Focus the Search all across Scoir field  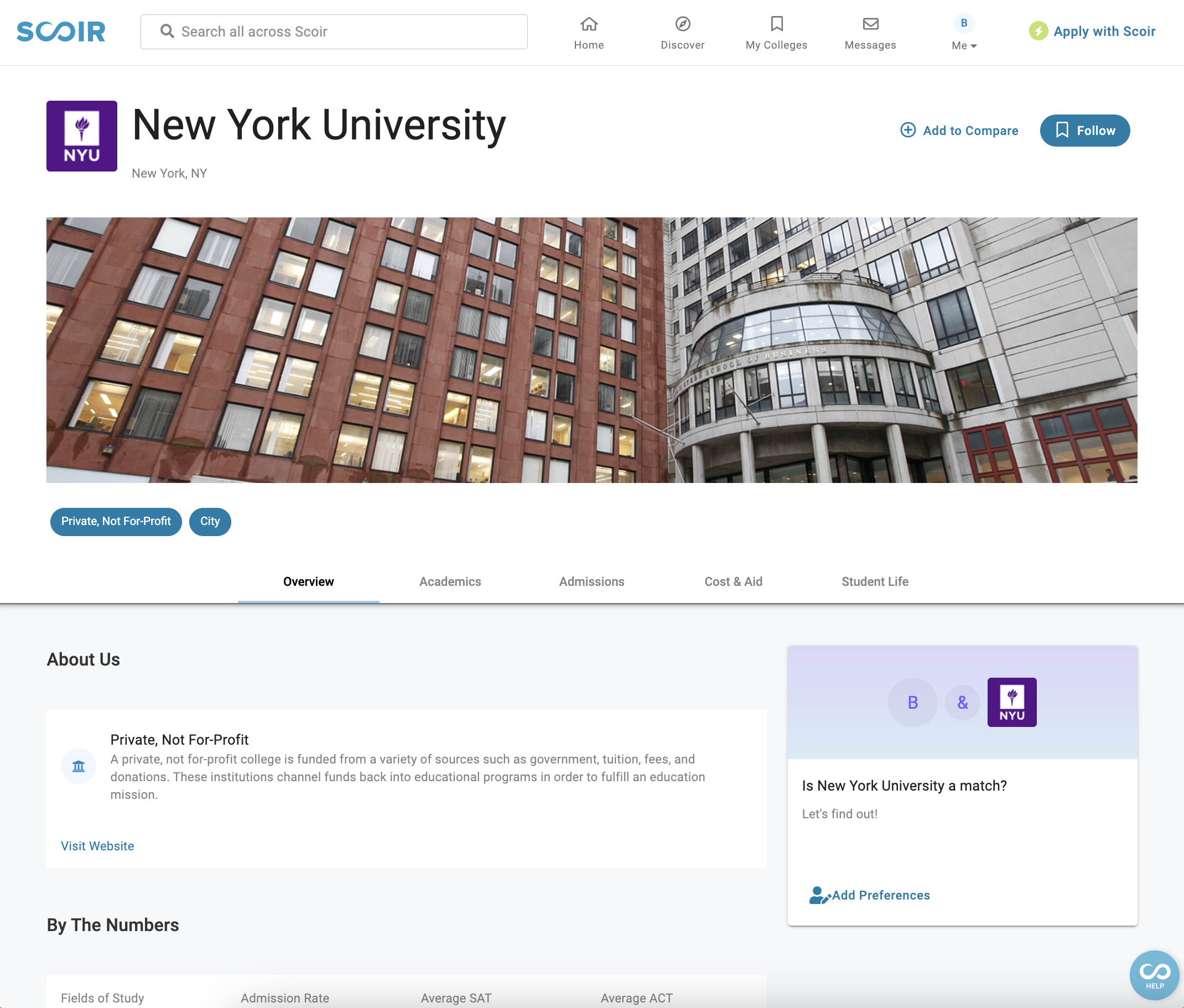point(334,32)
